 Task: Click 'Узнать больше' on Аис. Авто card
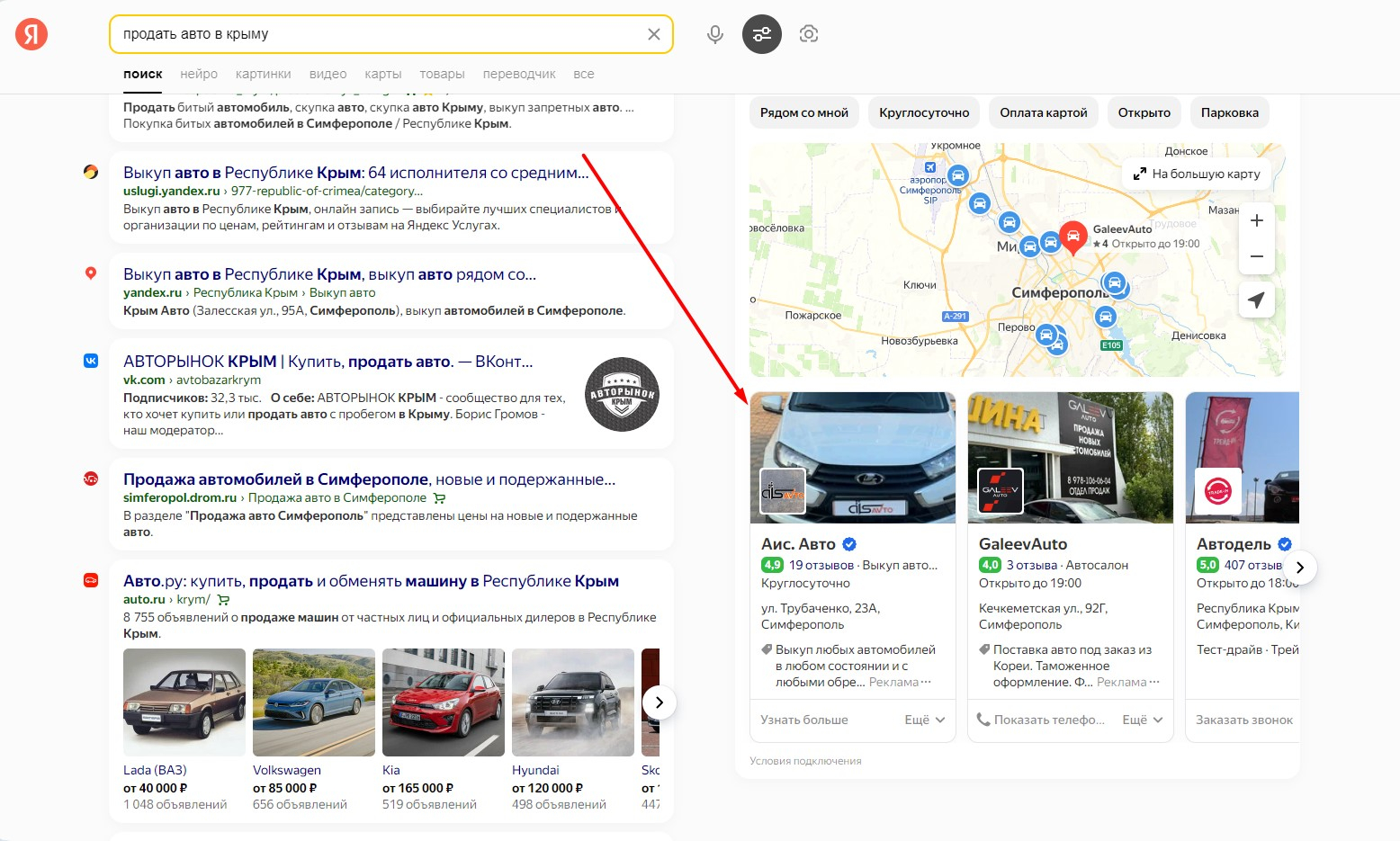coord(804,720)
